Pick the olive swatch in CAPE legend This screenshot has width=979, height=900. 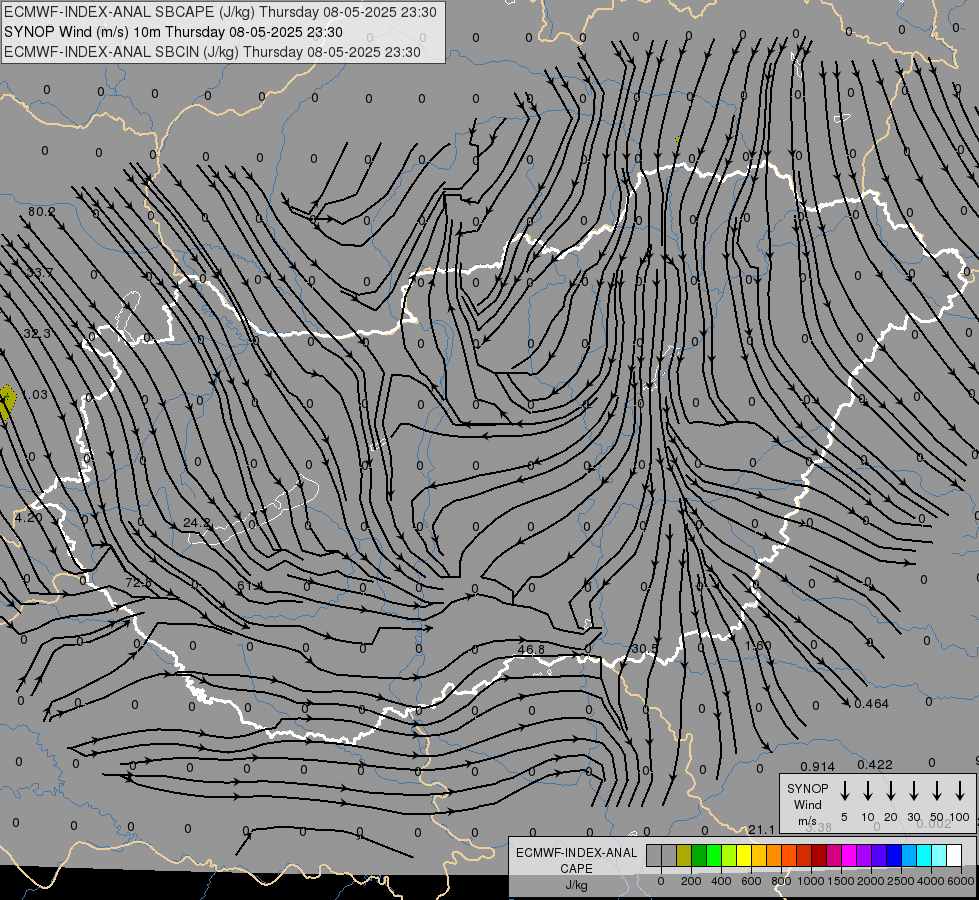click(684, 856)
